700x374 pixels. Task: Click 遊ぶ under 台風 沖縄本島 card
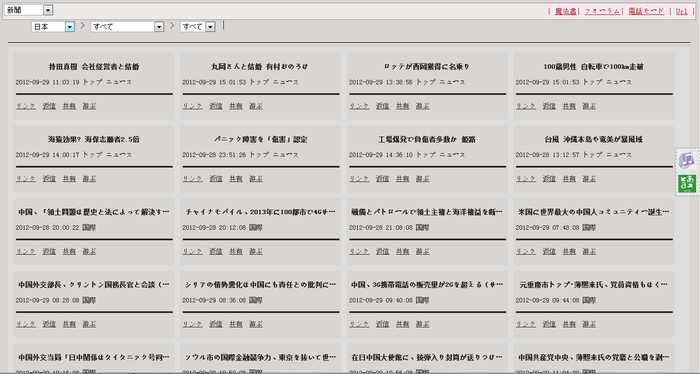click(x=589, y=179)
